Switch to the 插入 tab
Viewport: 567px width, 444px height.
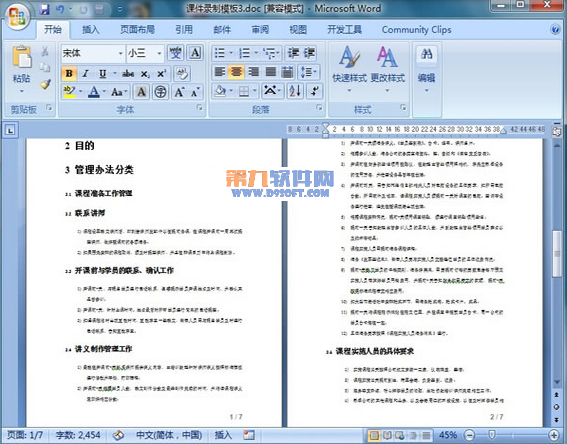[x=90, y=30]
